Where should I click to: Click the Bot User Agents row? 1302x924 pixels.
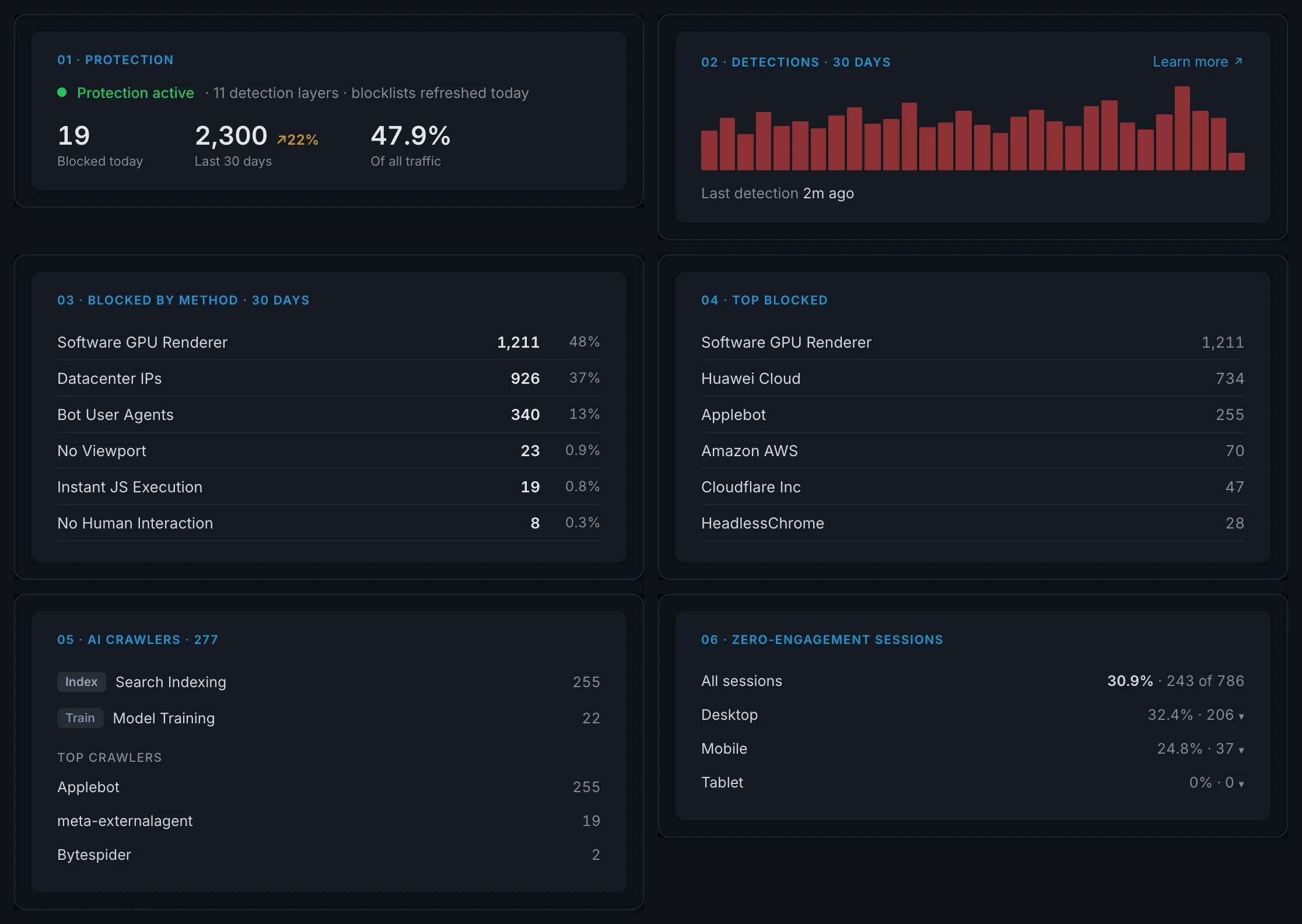click(x=329, y=414)
